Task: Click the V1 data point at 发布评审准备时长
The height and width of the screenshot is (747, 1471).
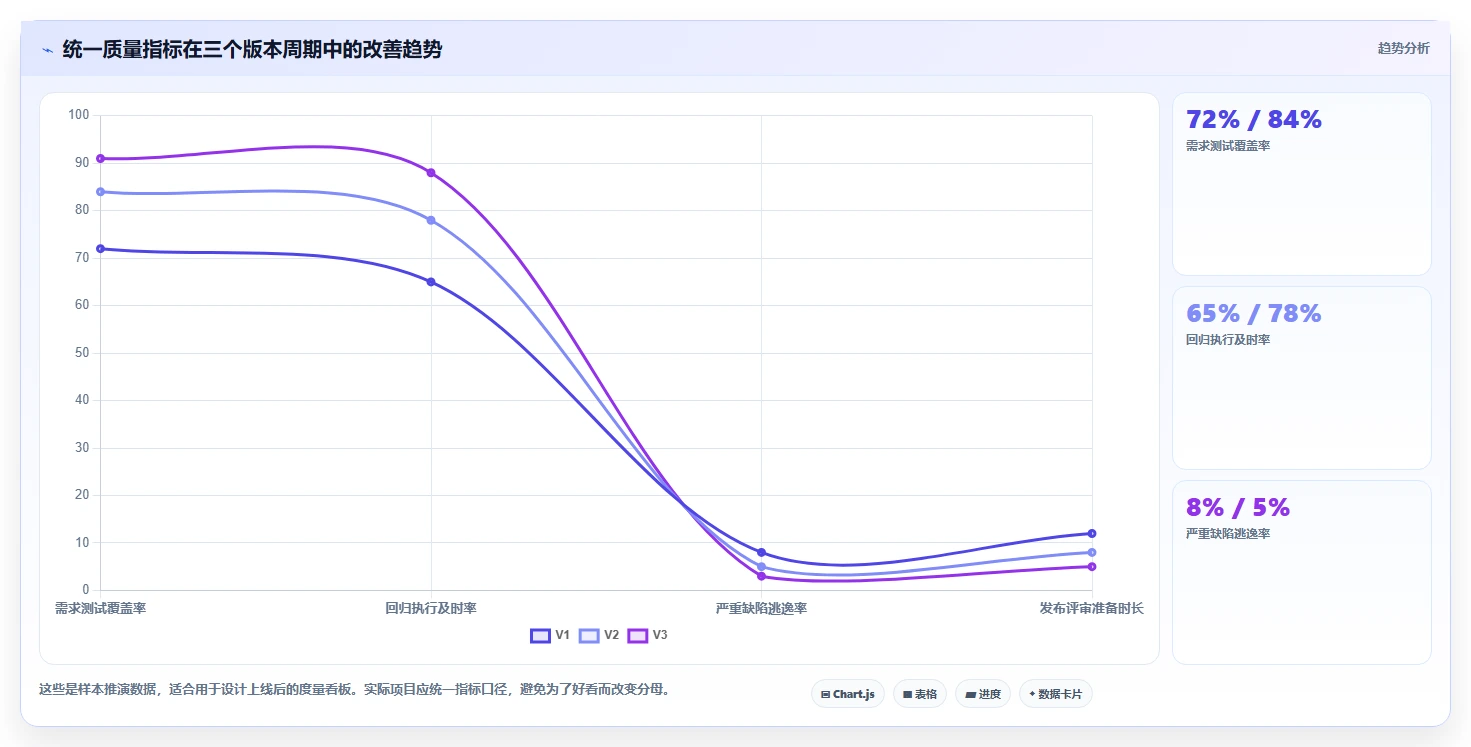Action: 1092,533
